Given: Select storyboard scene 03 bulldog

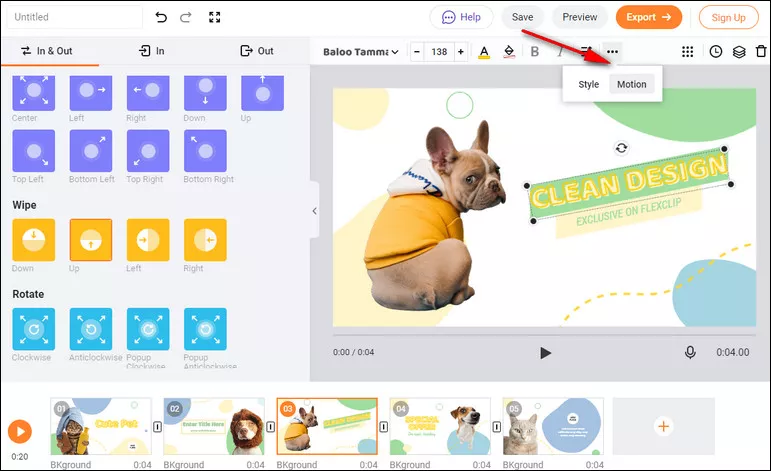Looking at the screenshot, I should pyautogui.click(x=327, y=426).
